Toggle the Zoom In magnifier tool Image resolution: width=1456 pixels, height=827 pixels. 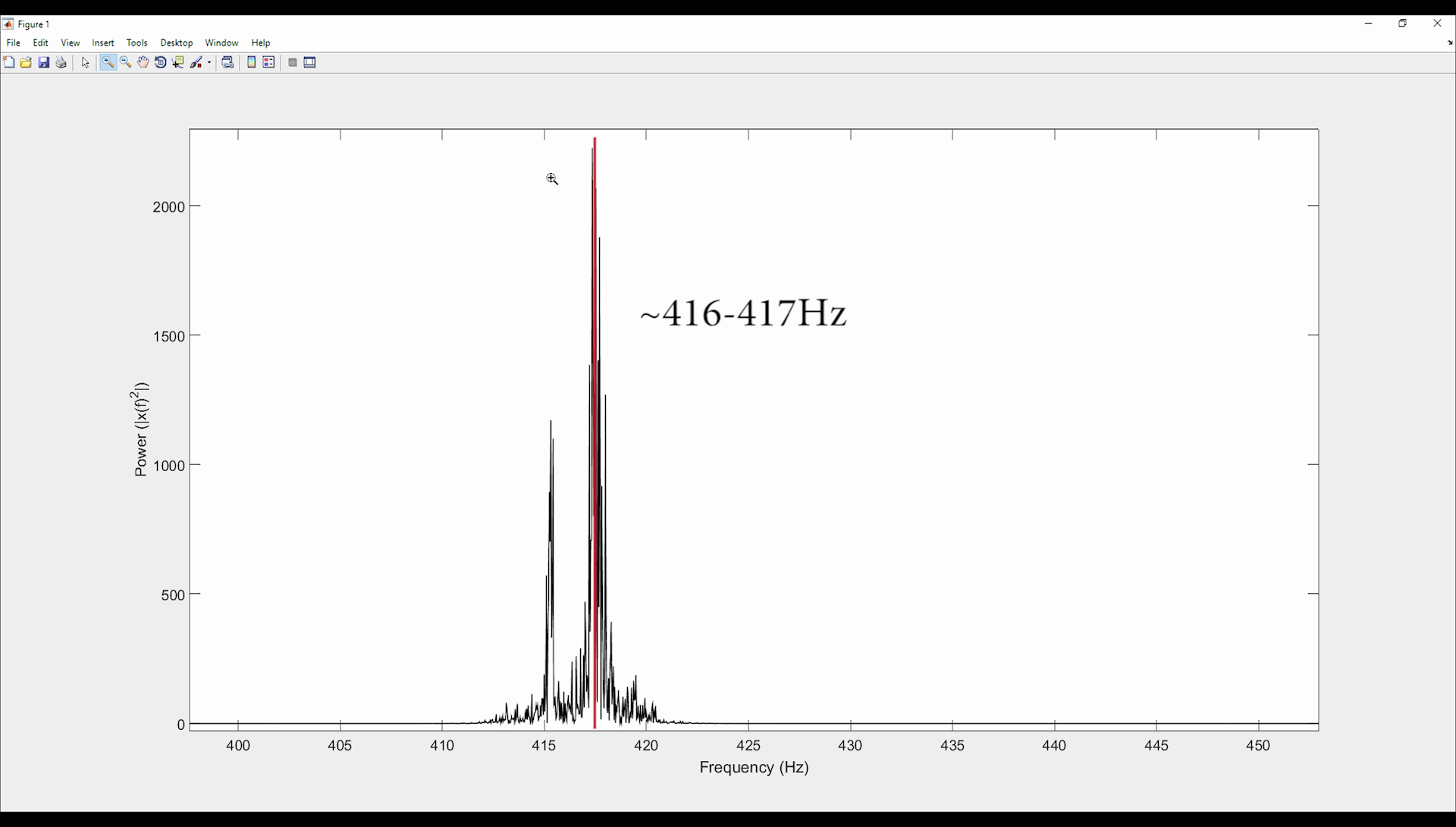click(108, 63)
